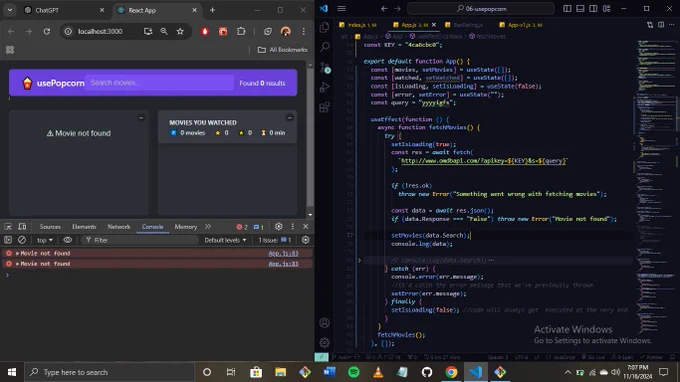Open Default levels dropdown in console
The width and height of the screenshot is (680, 382).
tap(225, 240)
